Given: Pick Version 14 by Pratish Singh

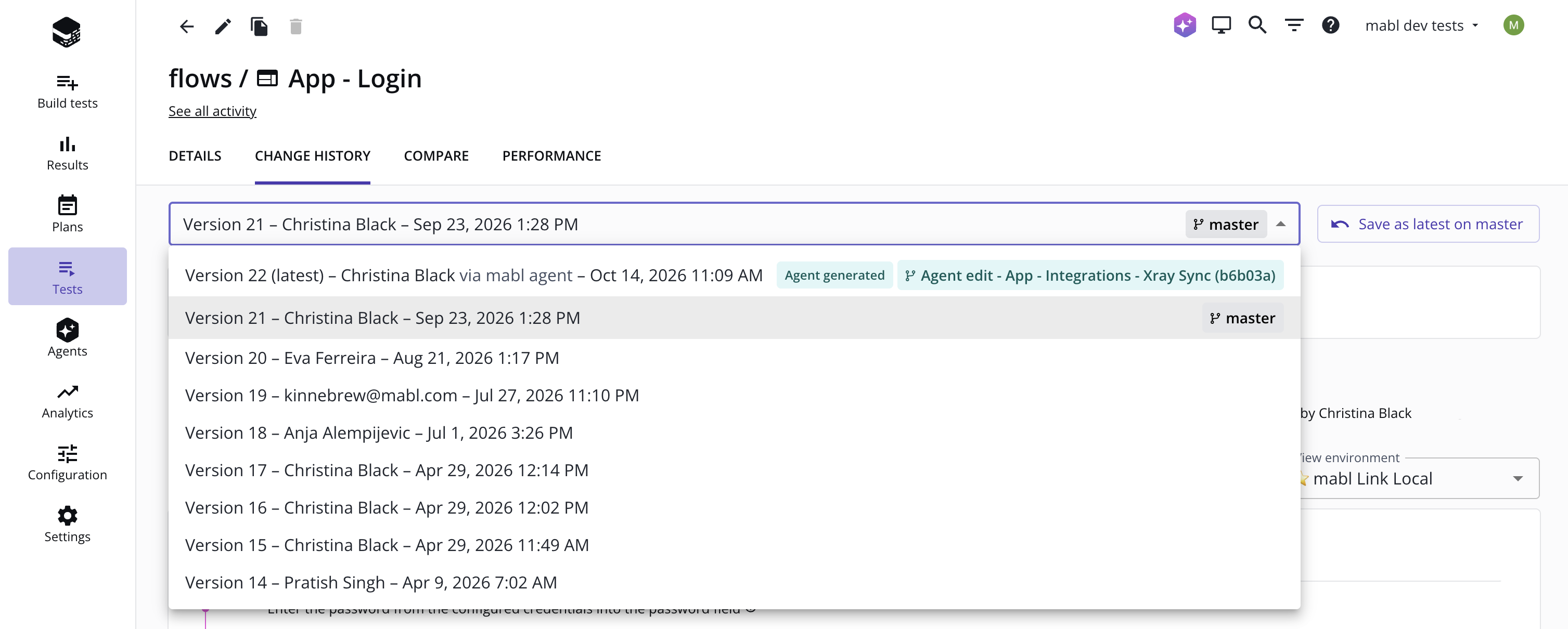Looking at the screenshot, I should tap(734, 582).
